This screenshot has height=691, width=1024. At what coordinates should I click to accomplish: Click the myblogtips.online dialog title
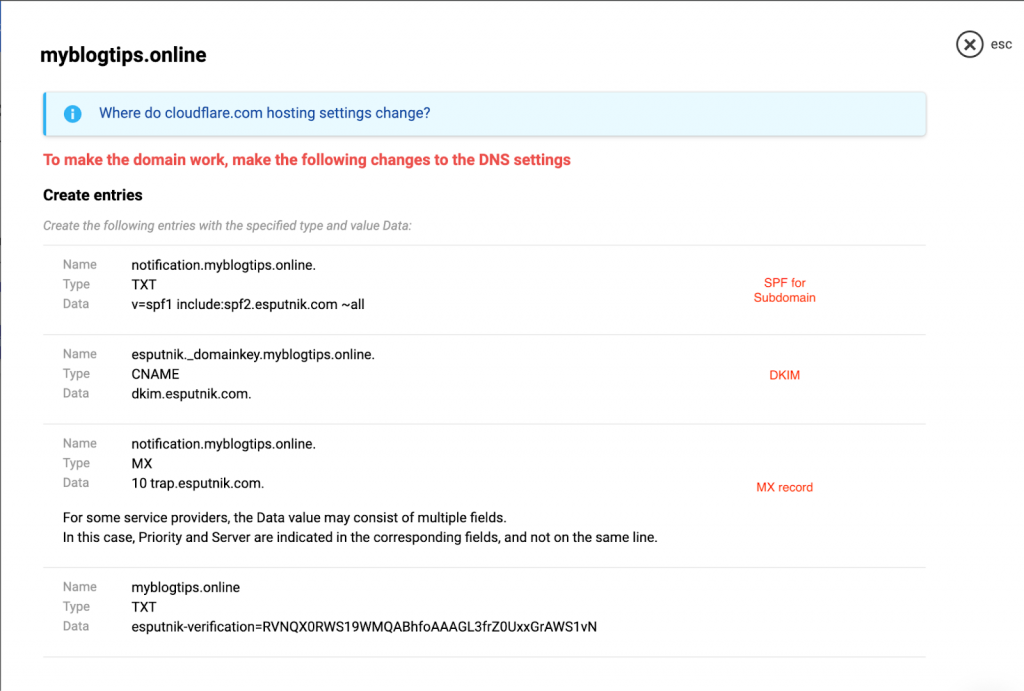[x=123, y=55]
